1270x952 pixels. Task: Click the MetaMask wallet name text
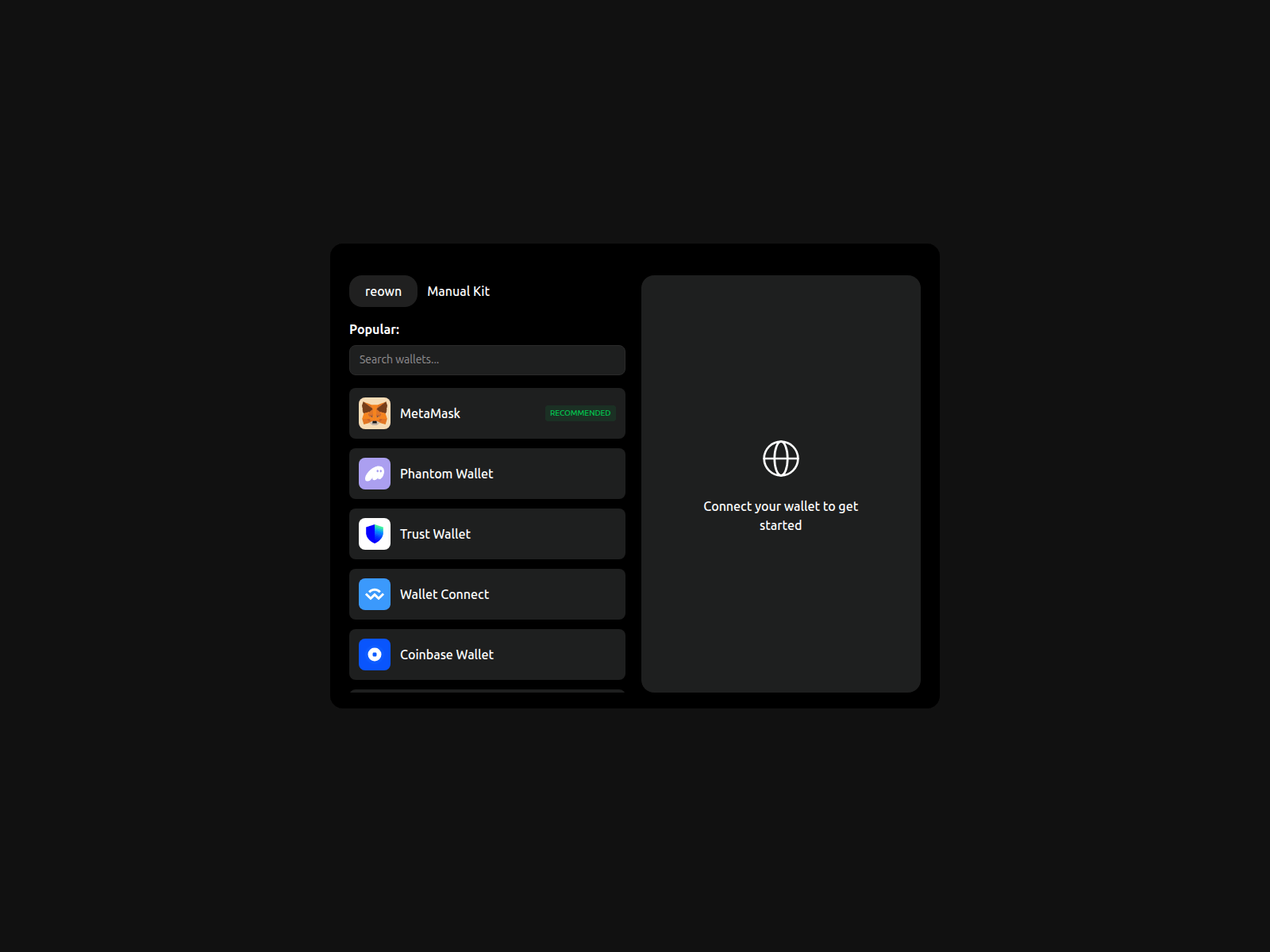pos(429,413)
